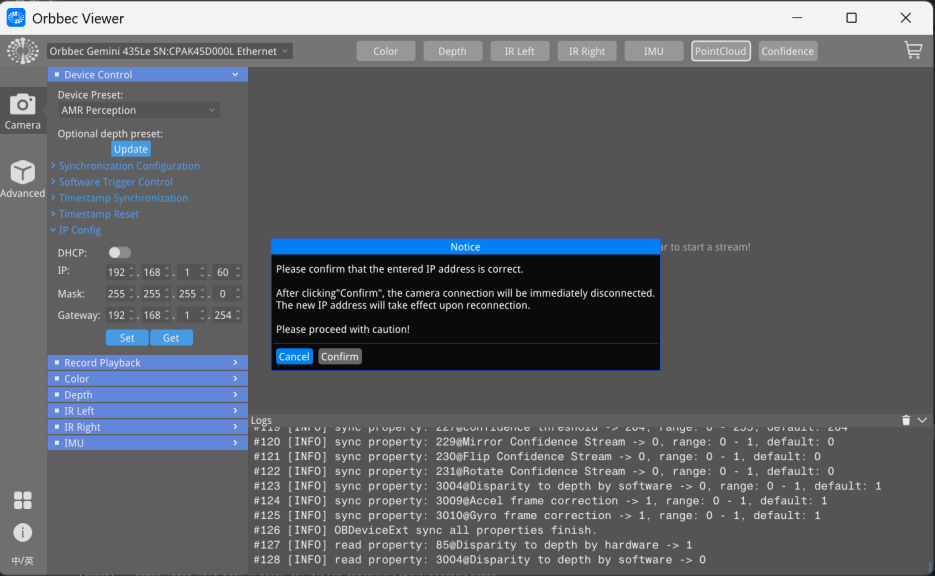
Task: Toggle the Depth stream button
Action: coord(452,51)
